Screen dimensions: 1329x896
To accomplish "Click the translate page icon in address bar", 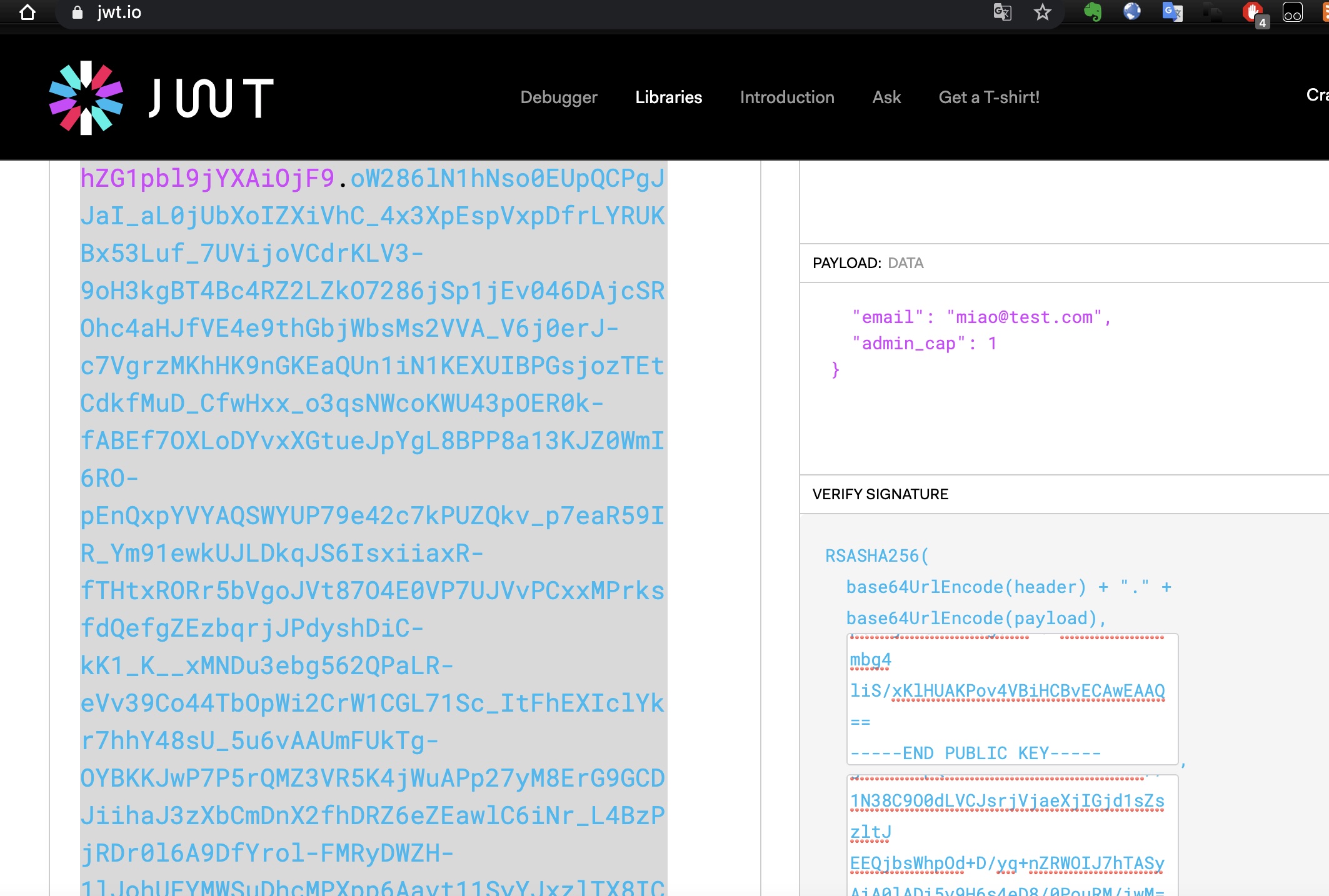I will coord(1002,12).
